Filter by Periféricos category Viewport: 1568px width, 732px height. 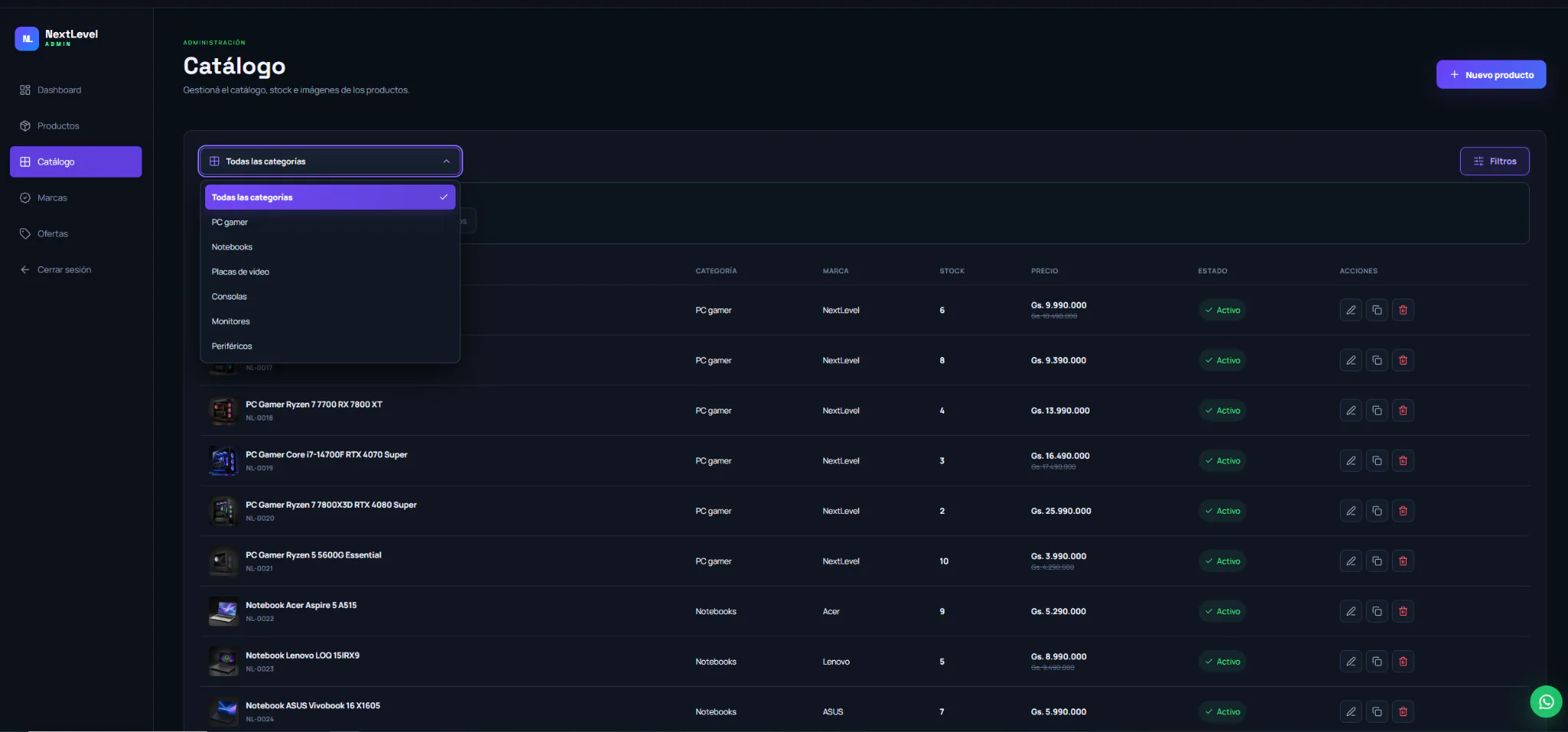(x=330, y=346)
